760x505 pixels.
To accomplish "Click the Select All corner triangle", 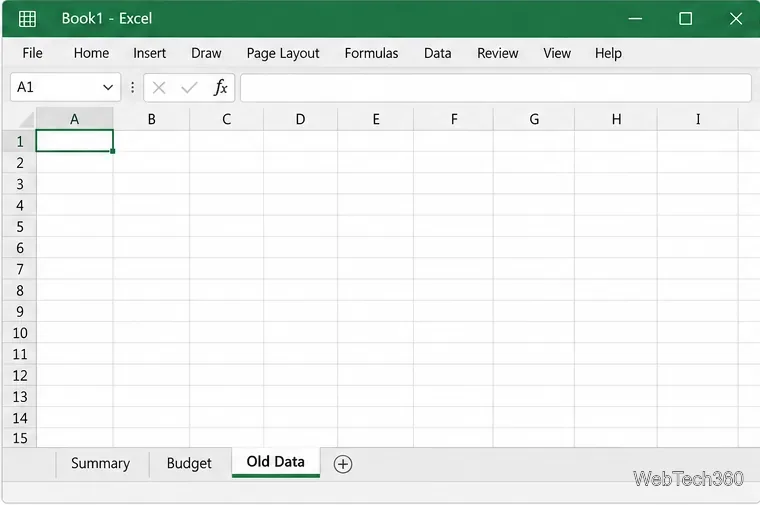I will 26,119.
